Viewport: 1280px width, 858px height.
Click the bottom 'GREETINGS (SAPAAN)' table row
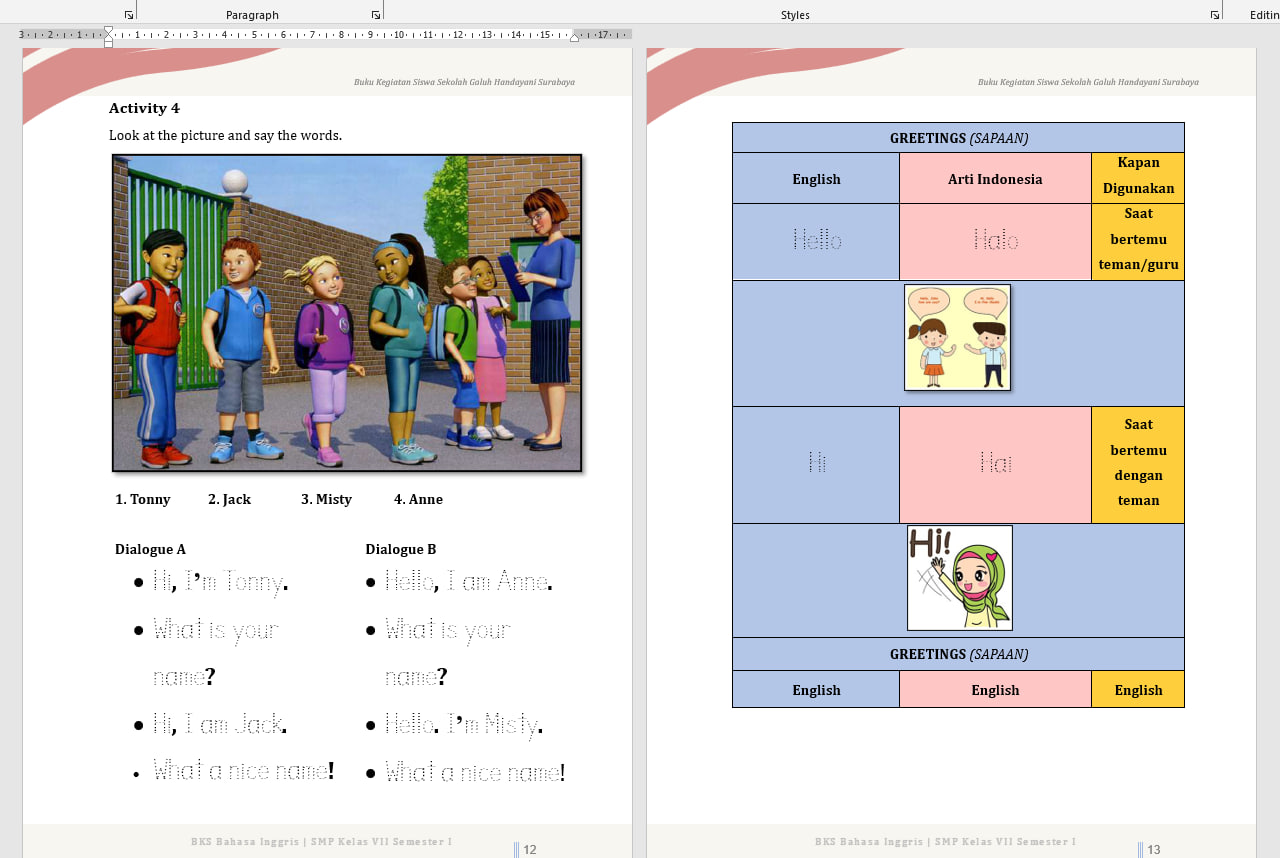pos(958,654)
